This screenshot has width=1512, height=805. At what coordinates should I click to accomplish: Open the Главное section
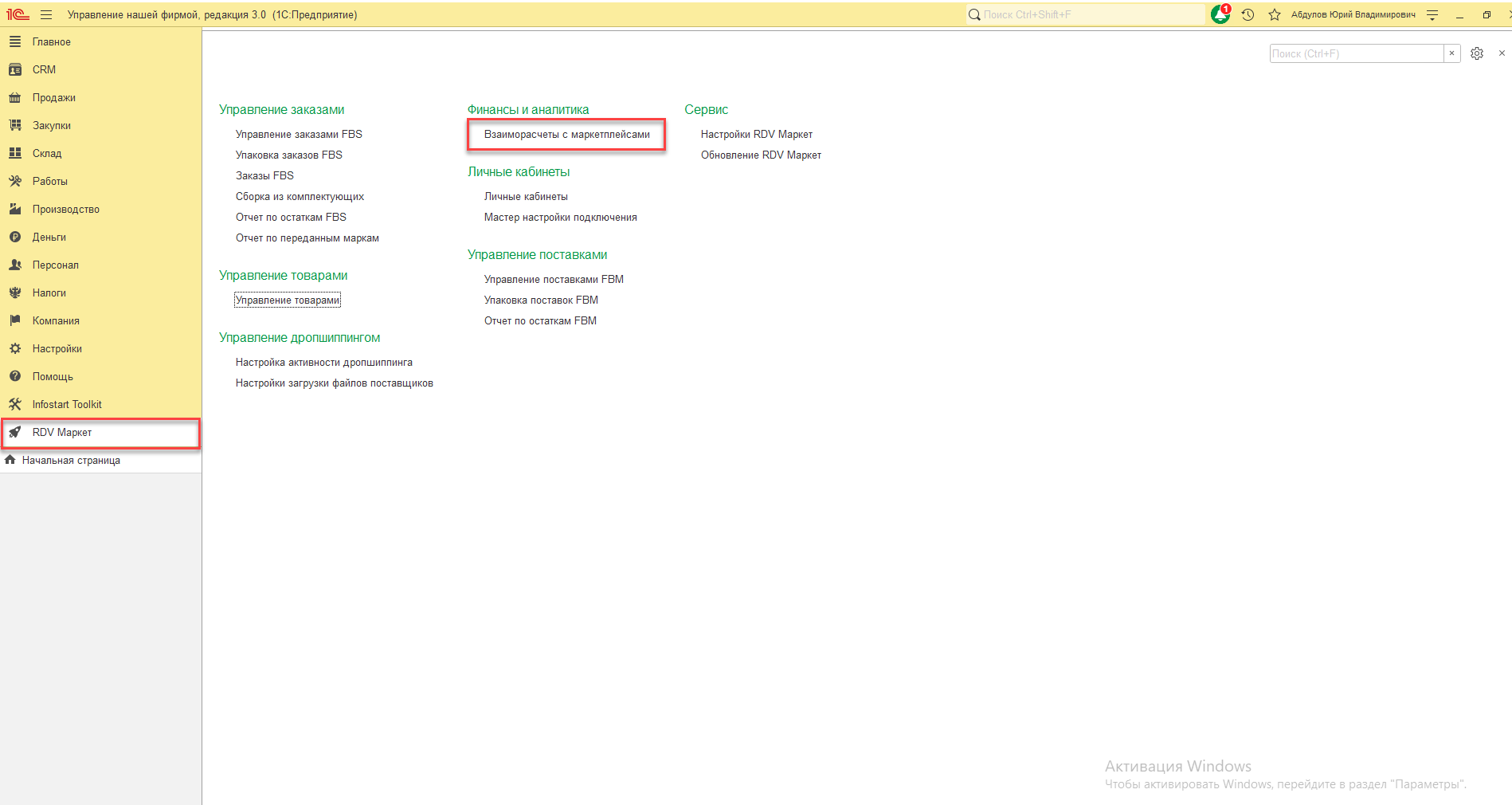tap(52, 41)
